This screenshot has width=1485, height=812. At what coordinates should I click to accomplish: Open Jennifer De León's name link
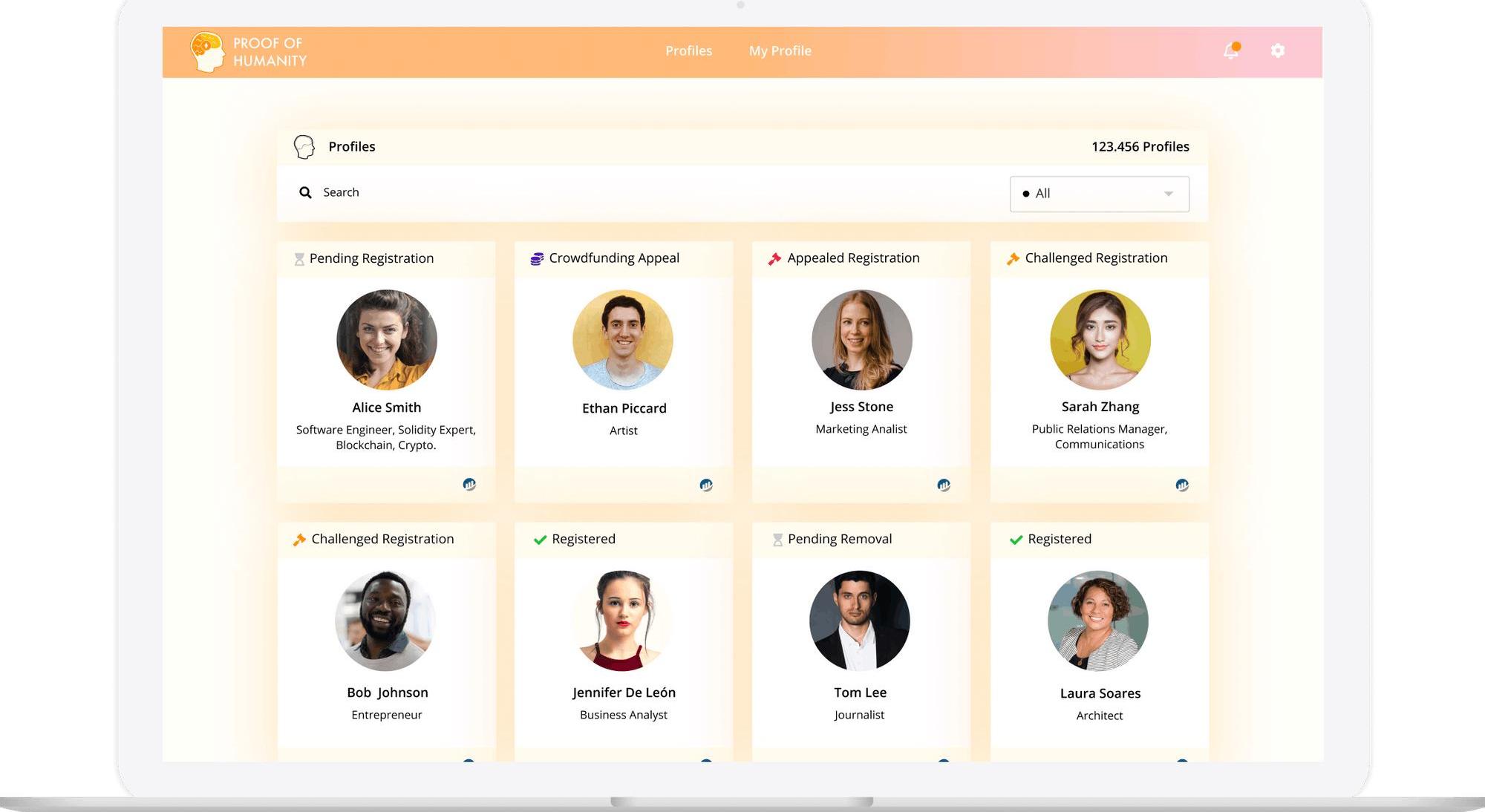(624, 693)
